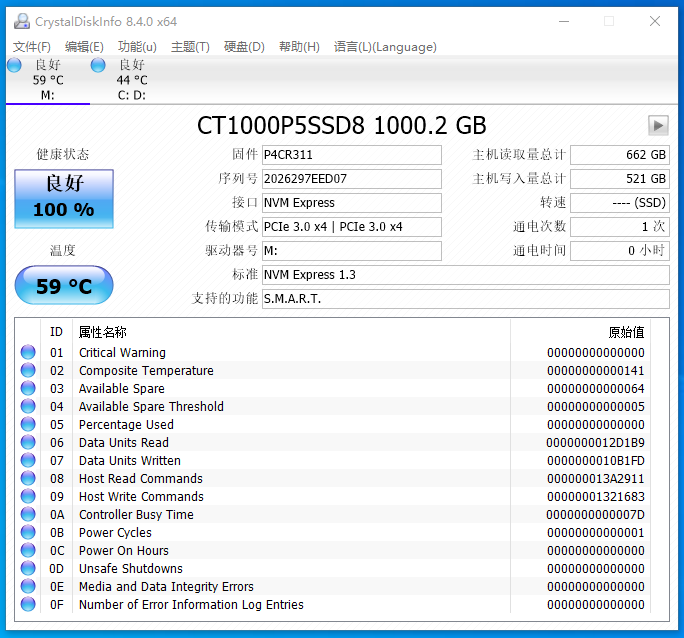Click status orb beside Unsafe Shutdowns
This screenshot has width=684, height=638.
[28, 568]
